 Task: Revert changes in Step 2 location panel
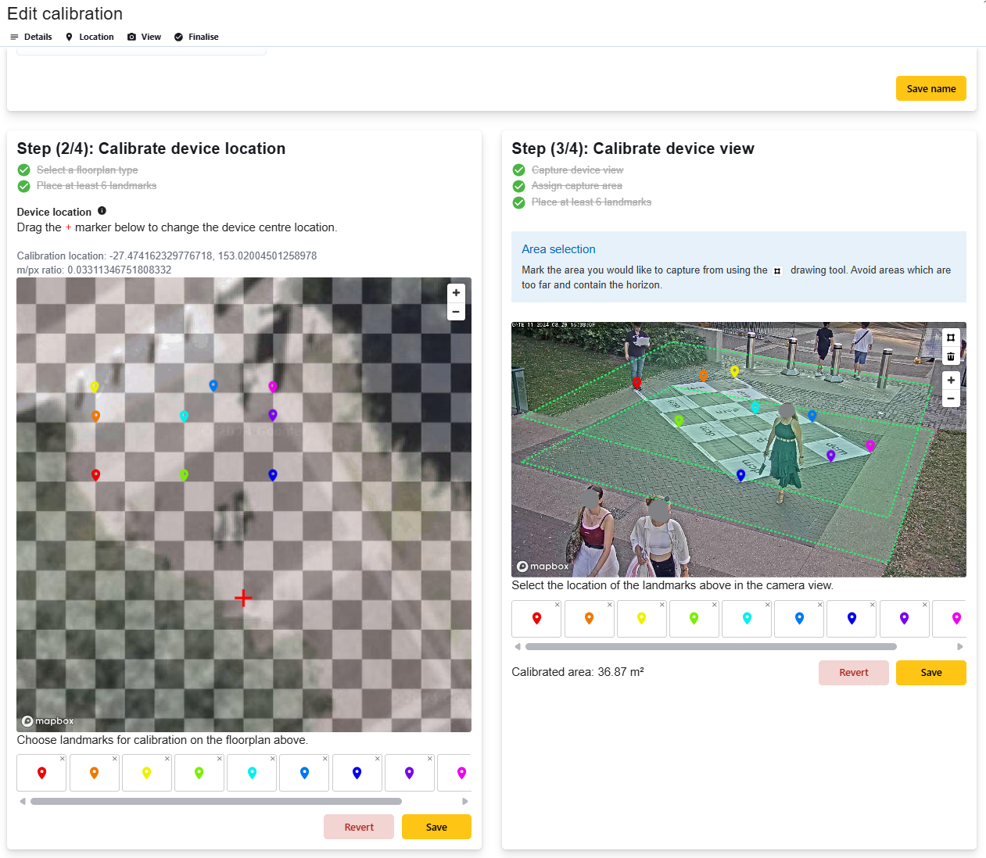(x=358, y=827)
